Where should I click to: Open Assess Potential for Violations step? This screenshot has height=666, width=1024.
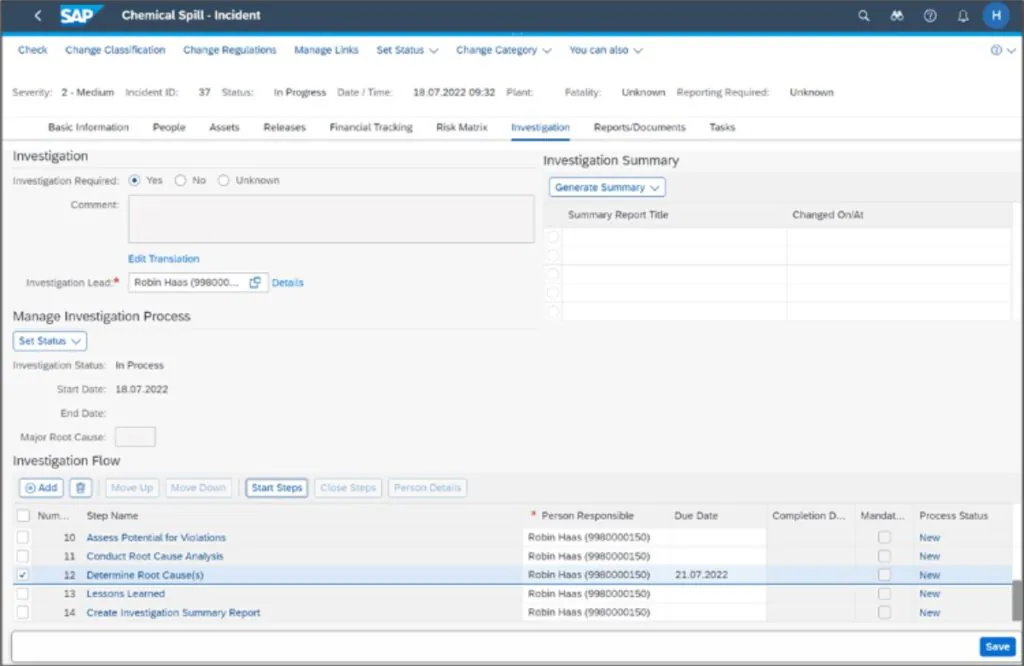pyautogui.click(x=156, y=537)
